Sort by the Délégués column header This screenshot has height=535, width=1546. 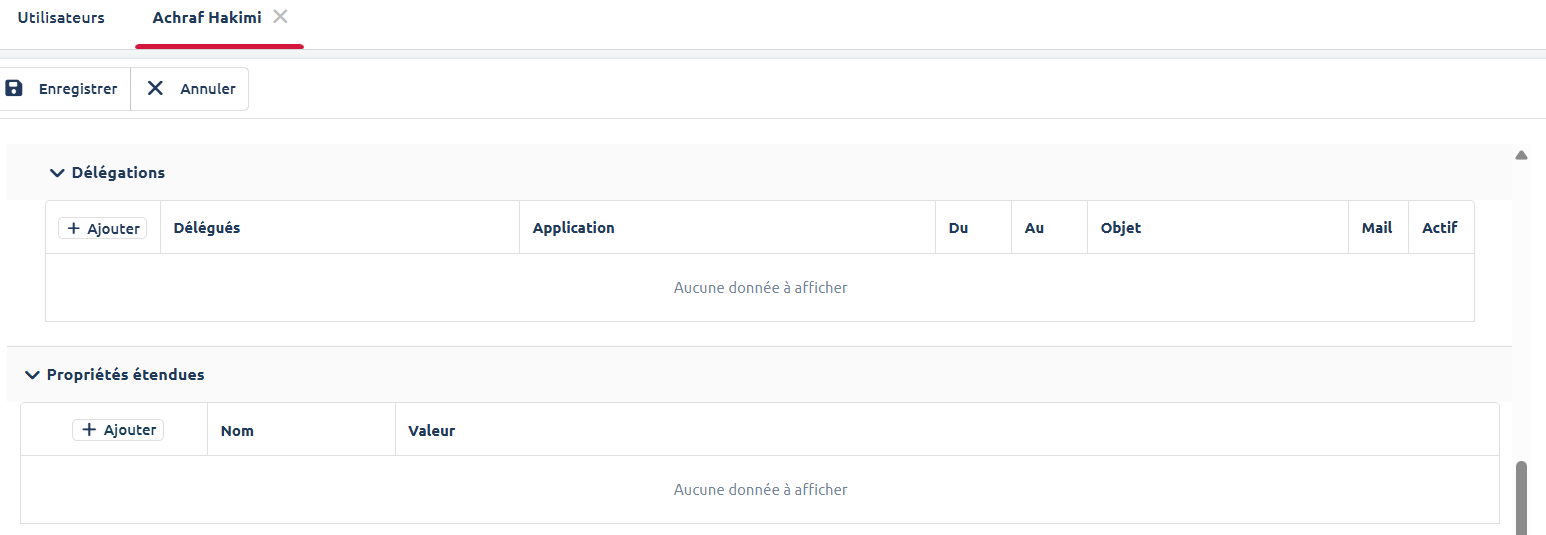207,228
